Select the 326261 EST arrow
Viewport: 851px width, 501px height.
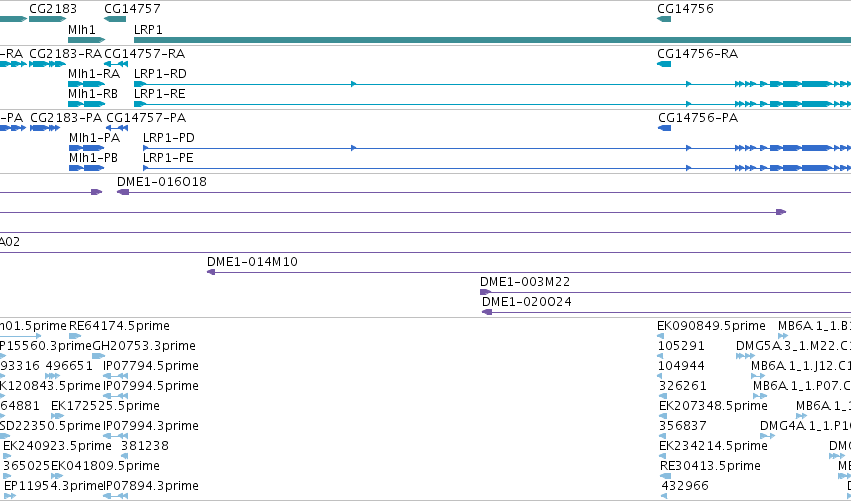[662, 396]
